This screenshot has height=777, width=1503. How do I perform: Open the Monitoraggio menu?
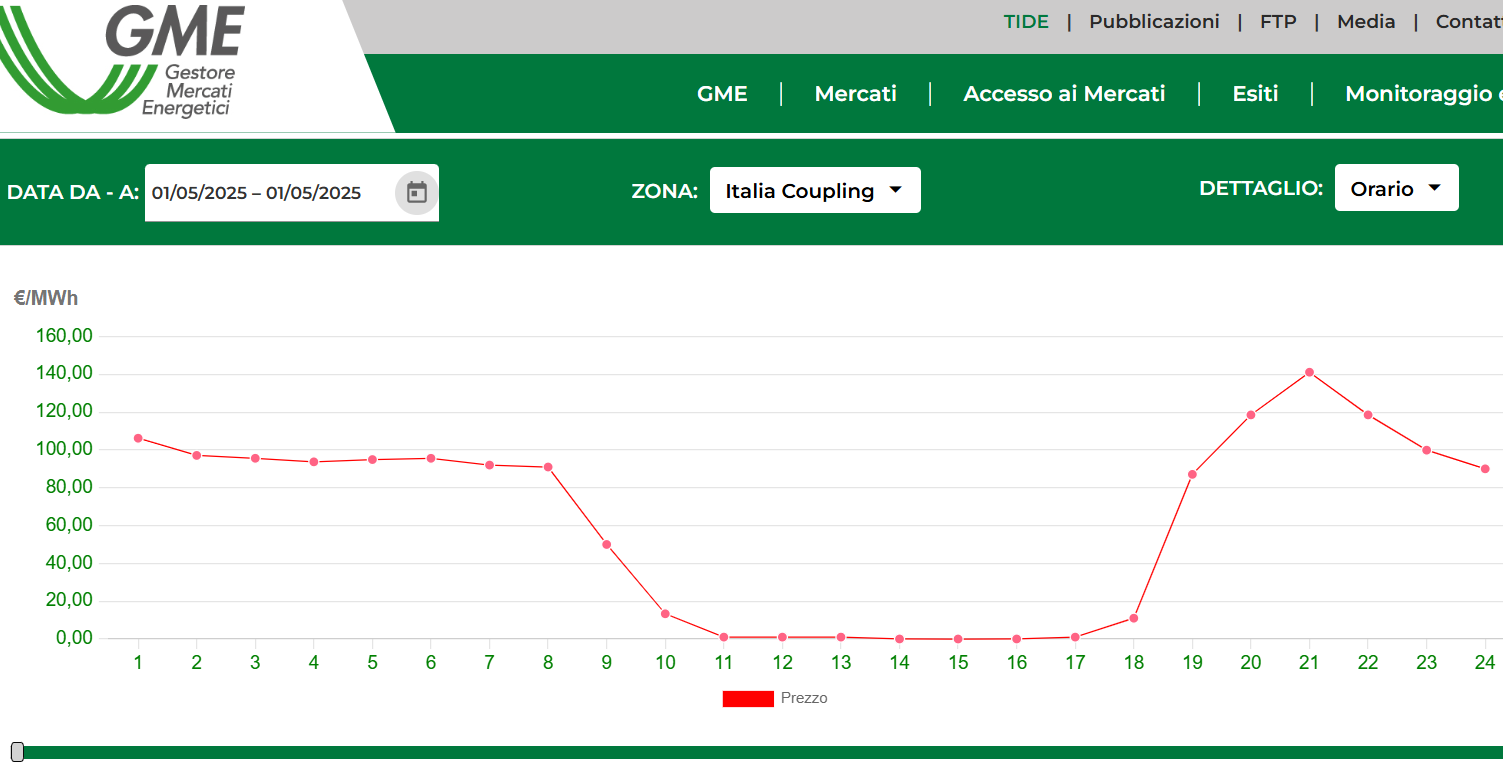point(1422,94)
